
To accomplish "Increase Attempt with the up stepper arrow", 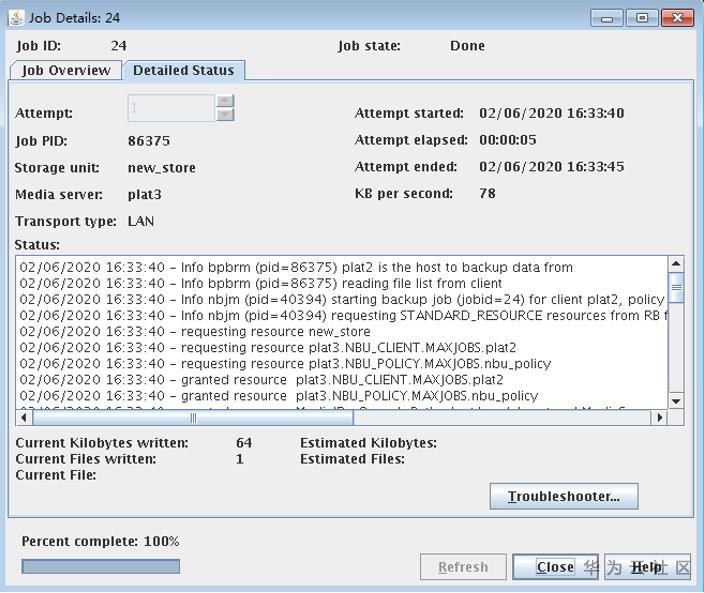I will point(225,101).
